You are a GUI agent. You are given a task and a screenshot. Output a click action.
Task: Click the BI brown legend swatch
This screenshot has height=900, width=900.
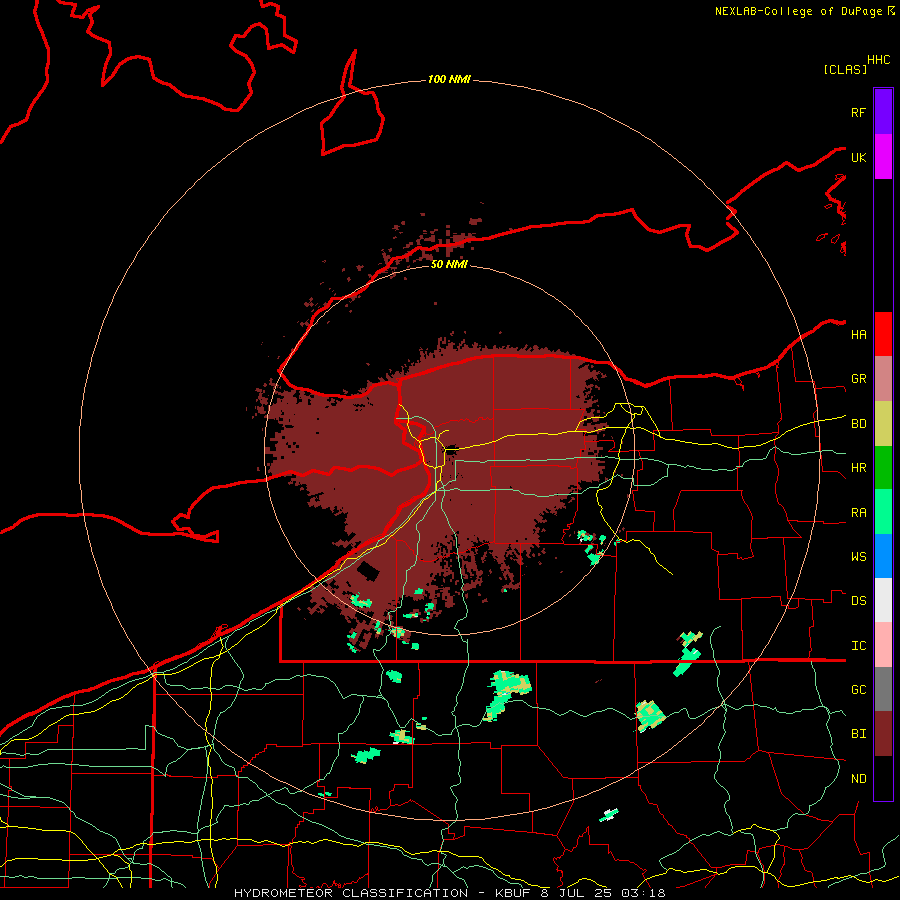point(883,734)
